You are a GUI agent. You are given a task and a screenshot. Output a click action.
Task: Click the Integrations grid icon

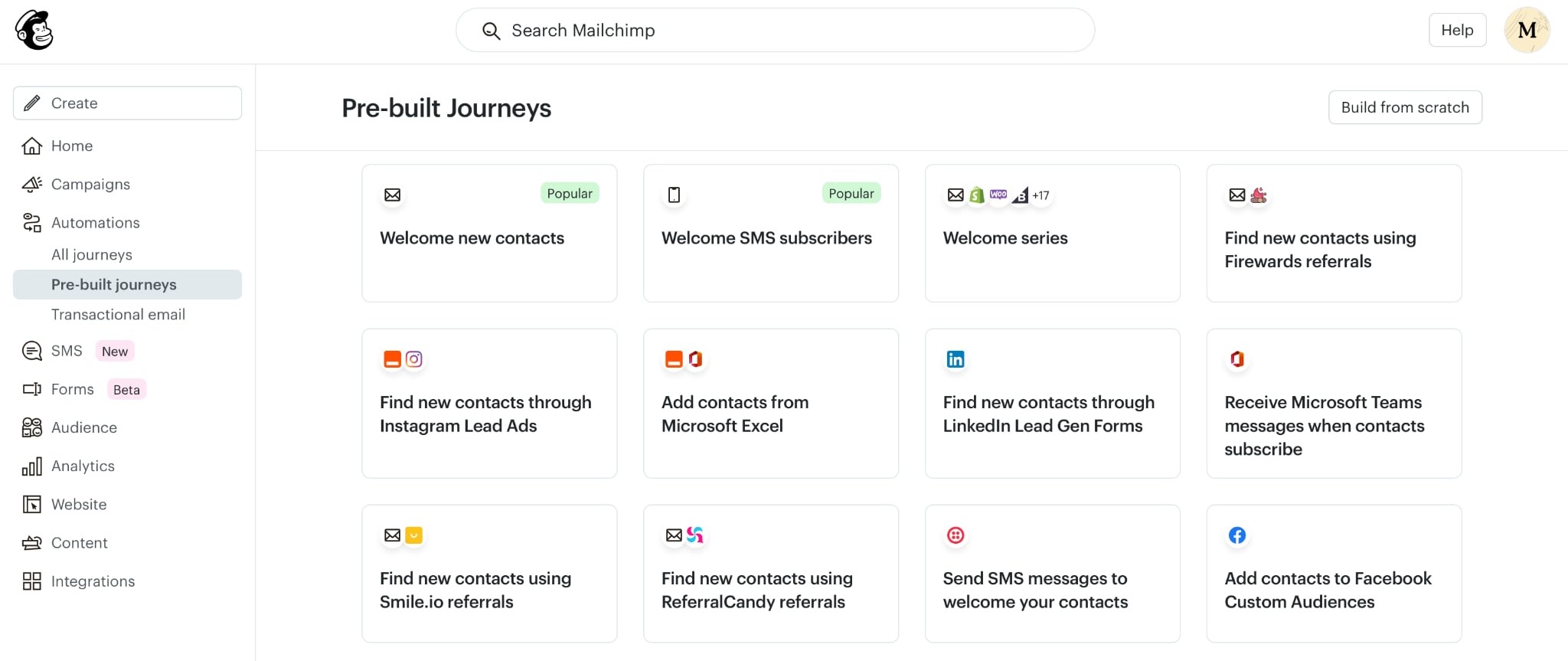[32, 581]
